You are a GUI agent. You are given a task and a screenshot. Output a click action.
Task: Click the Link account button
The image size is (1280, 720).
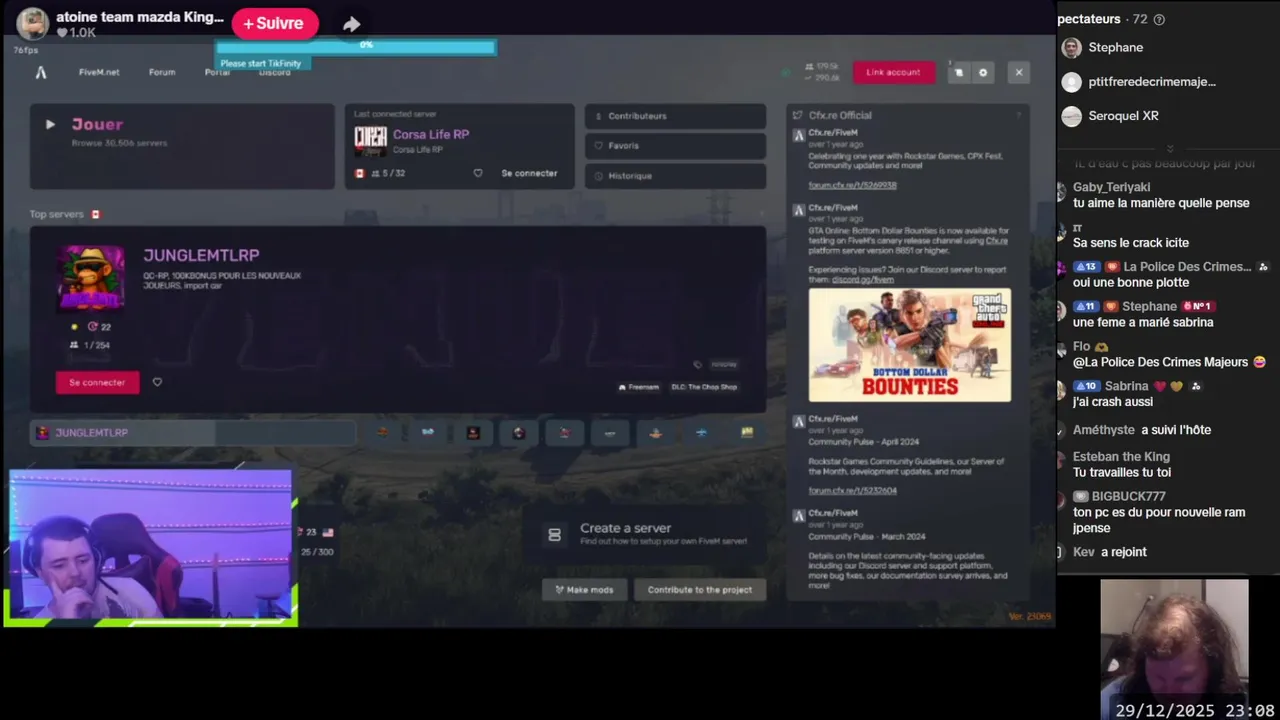coord(893,72)
